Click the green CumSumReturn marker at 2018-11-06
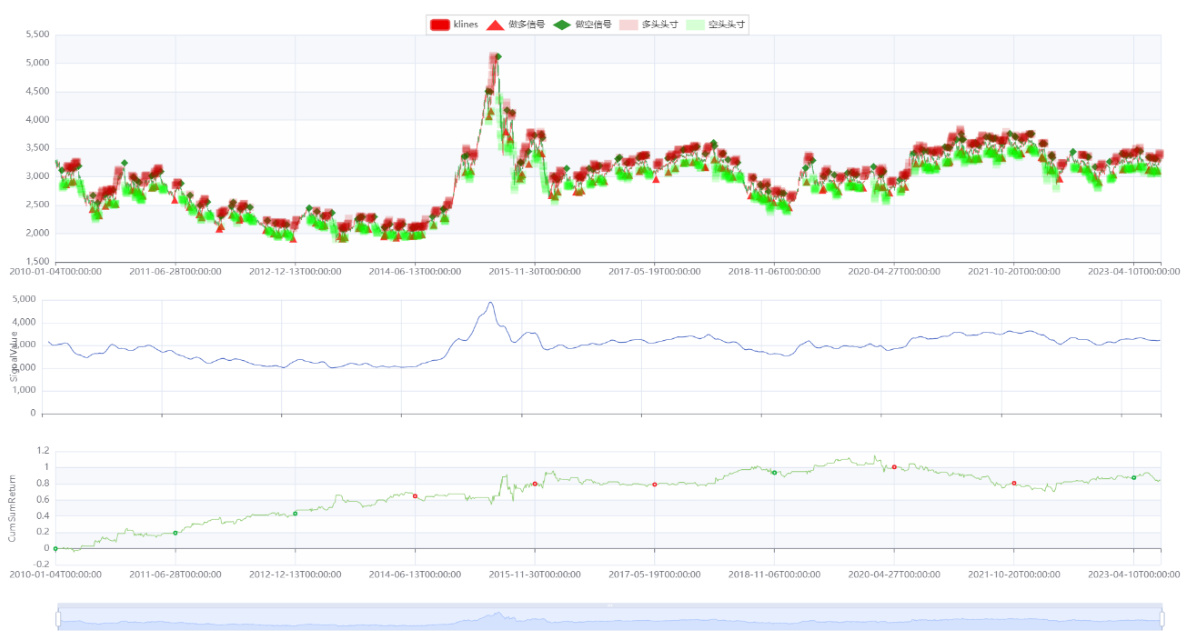 tap(775, 473)
